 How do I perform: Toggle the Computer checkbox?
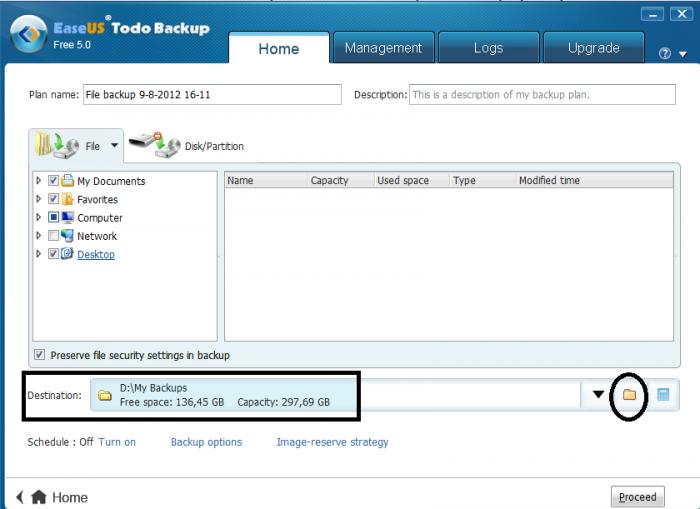53,217
